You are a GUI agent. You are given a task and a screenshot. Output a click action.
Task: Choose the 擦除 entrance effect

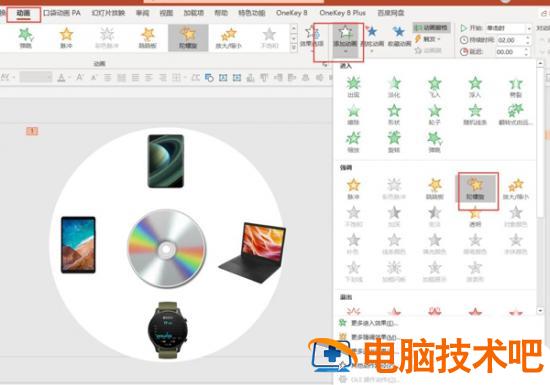click(x=353, y=114)
